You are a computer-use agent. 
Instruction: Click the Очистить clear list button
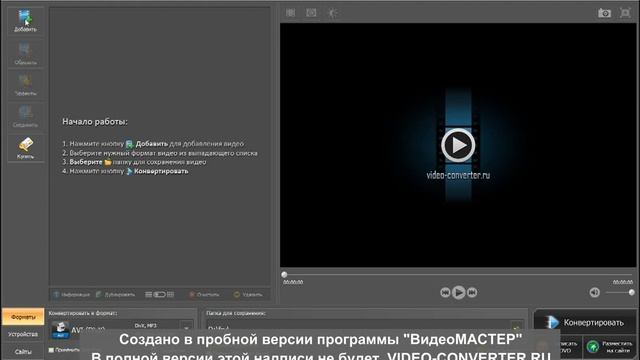pos(204,294)
